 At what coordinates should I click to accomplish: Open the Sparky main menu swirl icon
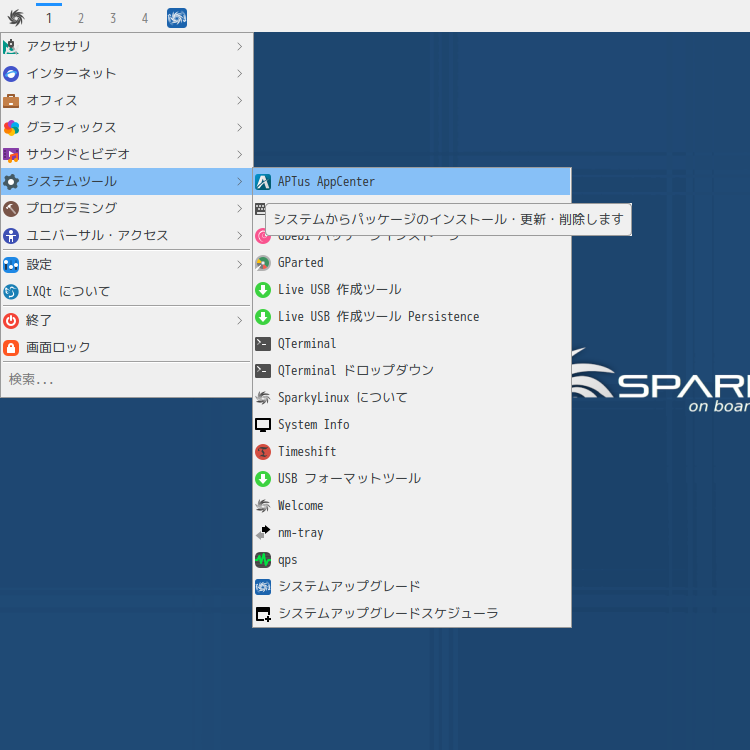(x=16, y=18)
